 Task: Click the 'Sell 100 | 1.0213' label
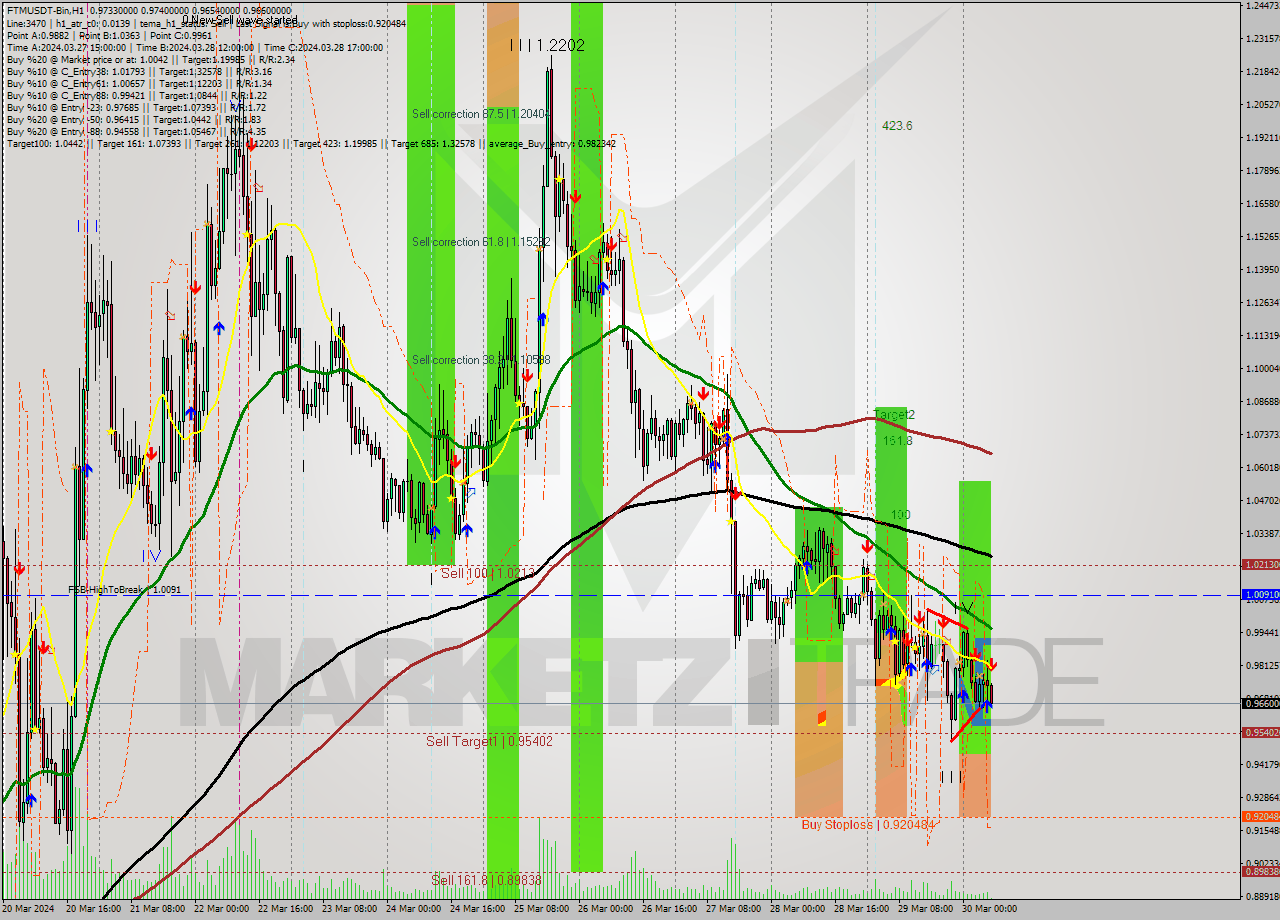[x=488, y=573]
